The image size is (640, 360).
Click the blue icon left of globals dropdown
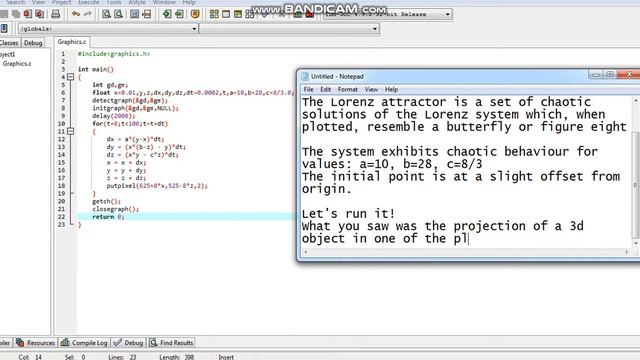(4, 29)
